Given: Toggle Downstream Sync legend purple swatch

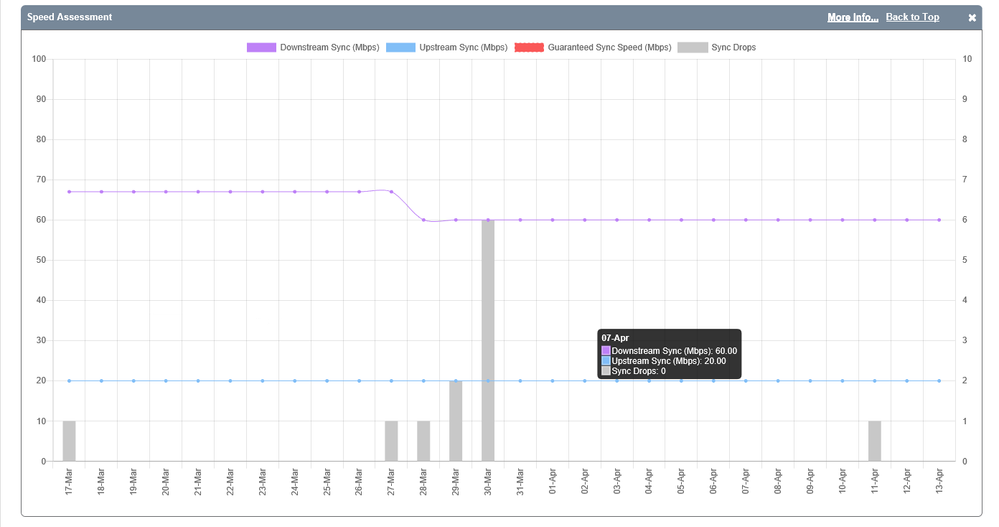Looking at the screenshot, I should [261, 47].
